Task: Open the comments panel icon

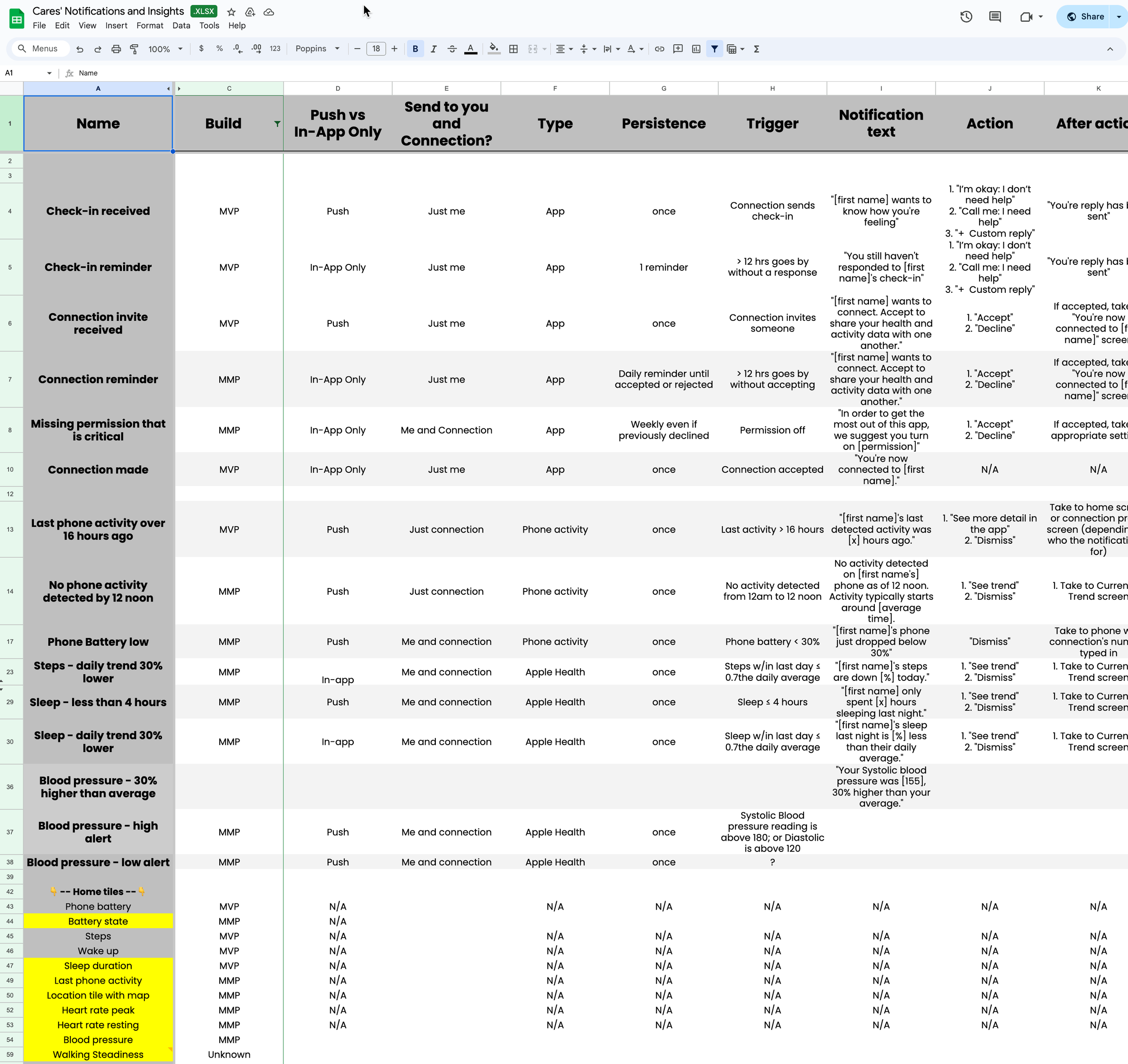Action: point(994,16)
